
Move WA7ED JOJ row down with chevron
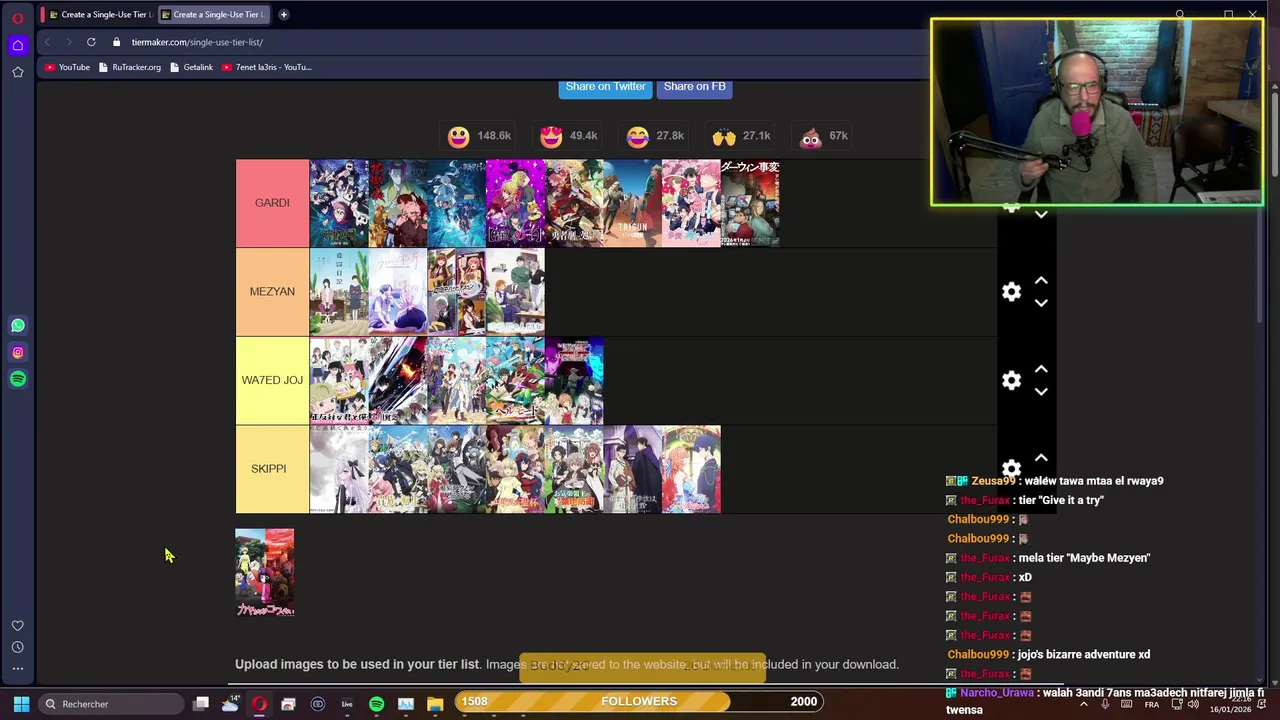[1041, 392]
